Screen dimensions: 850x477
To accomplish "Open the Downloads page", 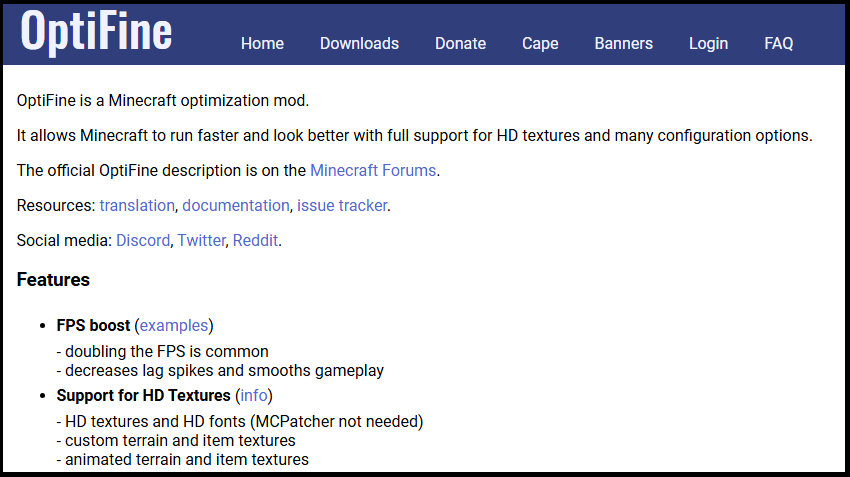I will (359, 44).
